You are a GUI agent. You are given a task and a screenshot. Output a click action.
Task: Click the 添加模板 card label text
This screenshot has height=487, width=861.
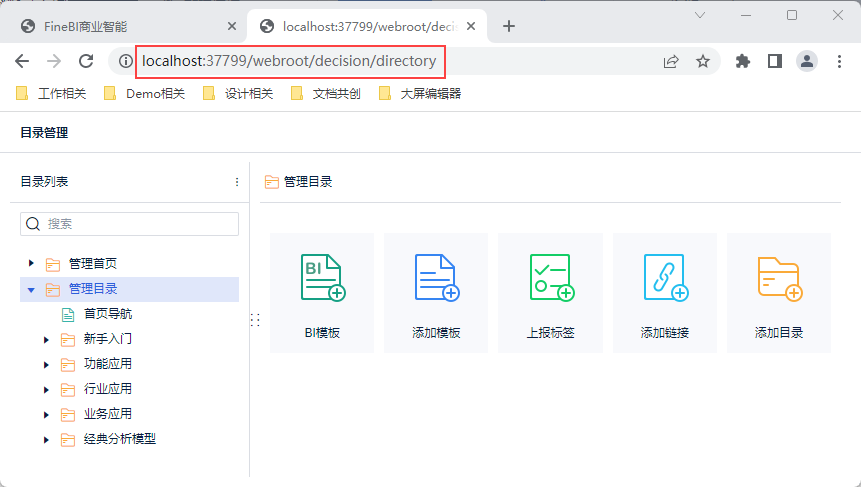(437, 333)
